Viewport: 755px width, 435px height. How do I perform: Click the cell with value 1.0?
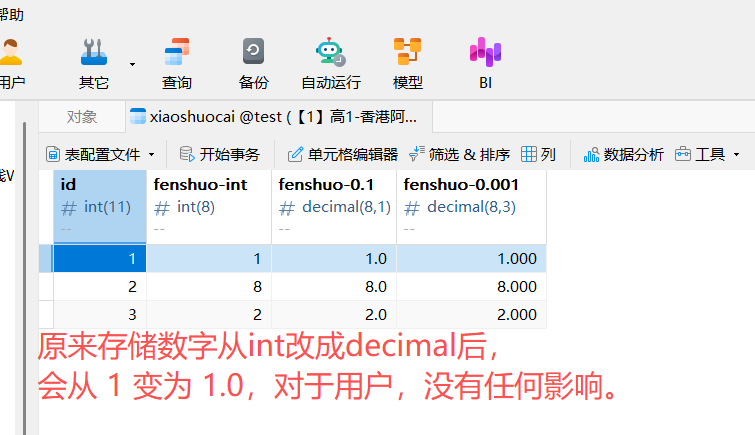(334, 259)
